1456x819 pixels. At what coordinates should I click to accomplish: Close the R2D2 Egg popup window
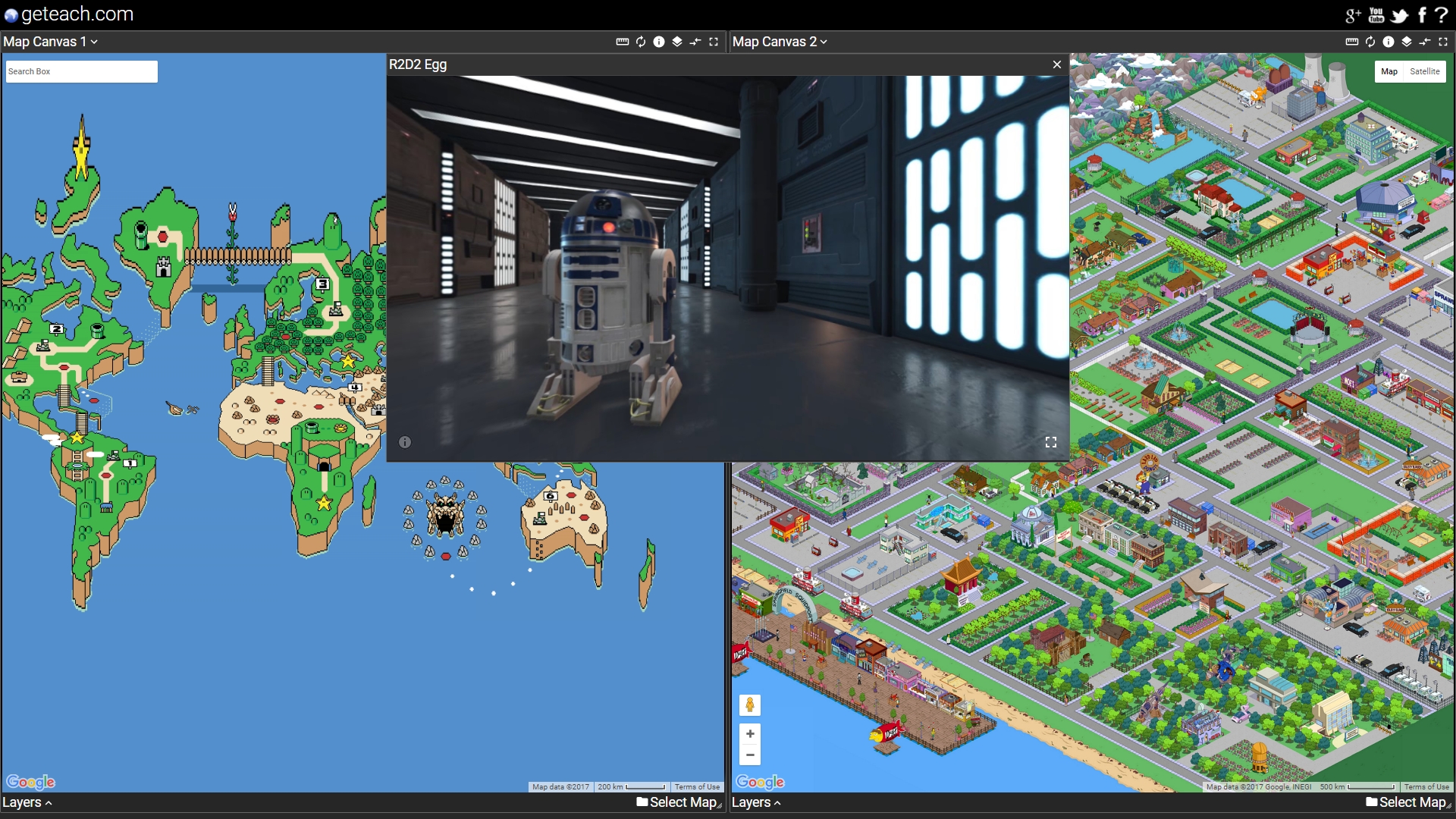[1057, 64]
